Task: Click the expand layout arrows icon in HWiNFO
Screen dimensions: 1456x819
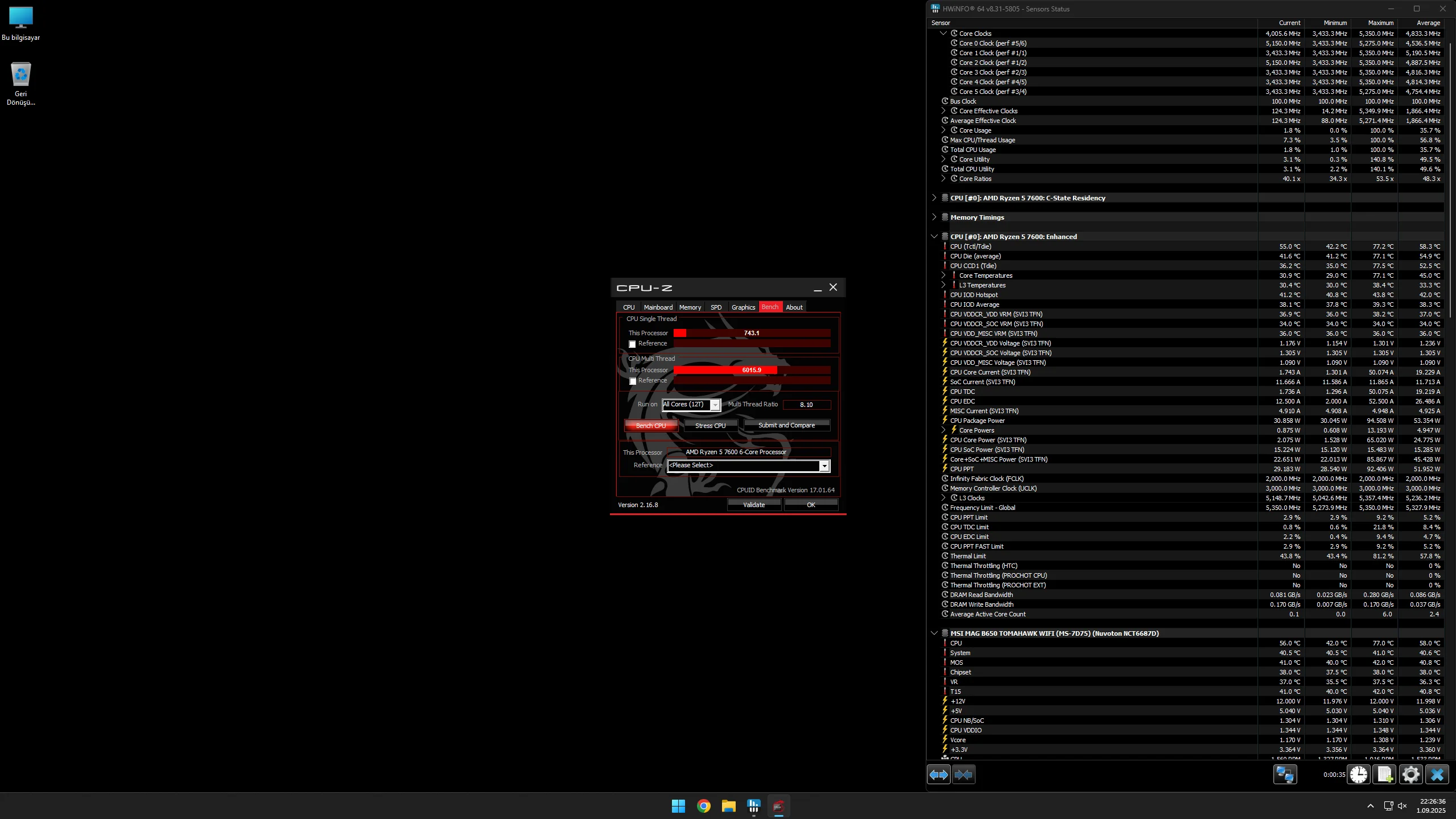Action: point(938,775)
